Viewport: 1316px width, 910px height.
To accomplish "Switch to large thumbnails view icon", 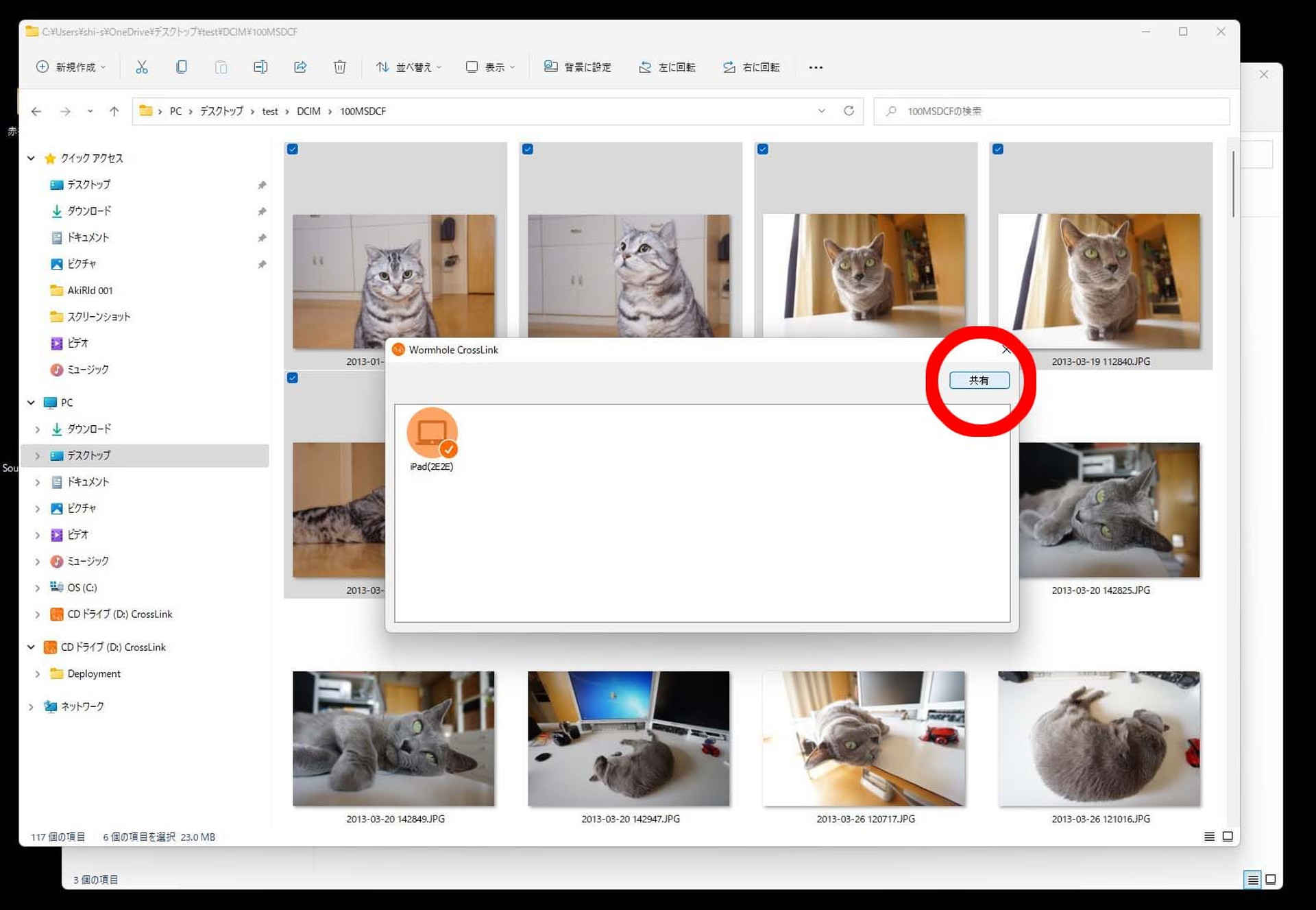I will 1228,836.
